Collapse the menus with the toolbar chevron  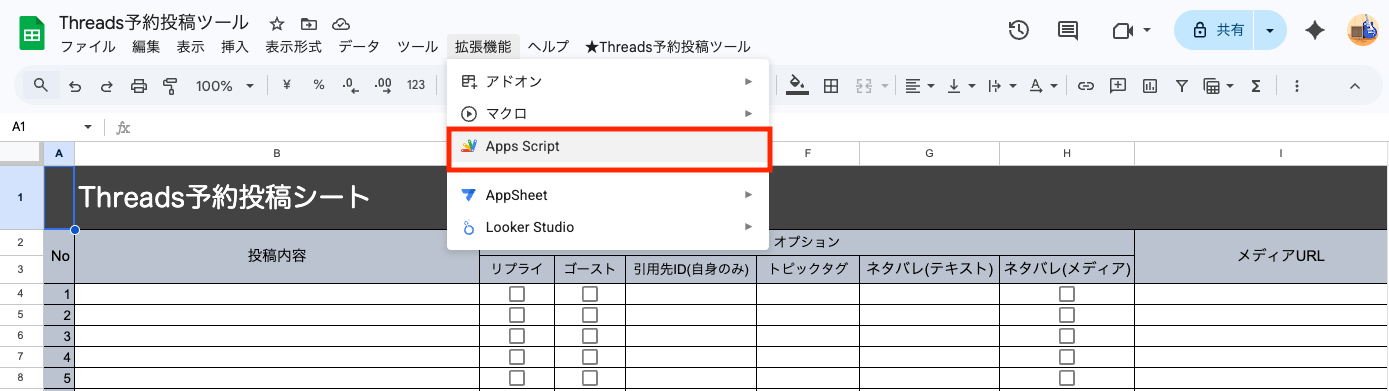[x=1355, y=86]
